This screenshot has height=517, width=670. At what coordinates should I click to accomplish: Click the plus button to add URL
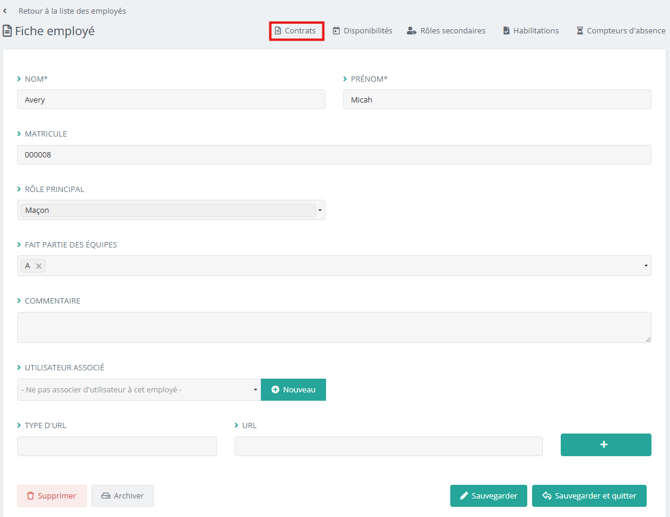point(605,445)
